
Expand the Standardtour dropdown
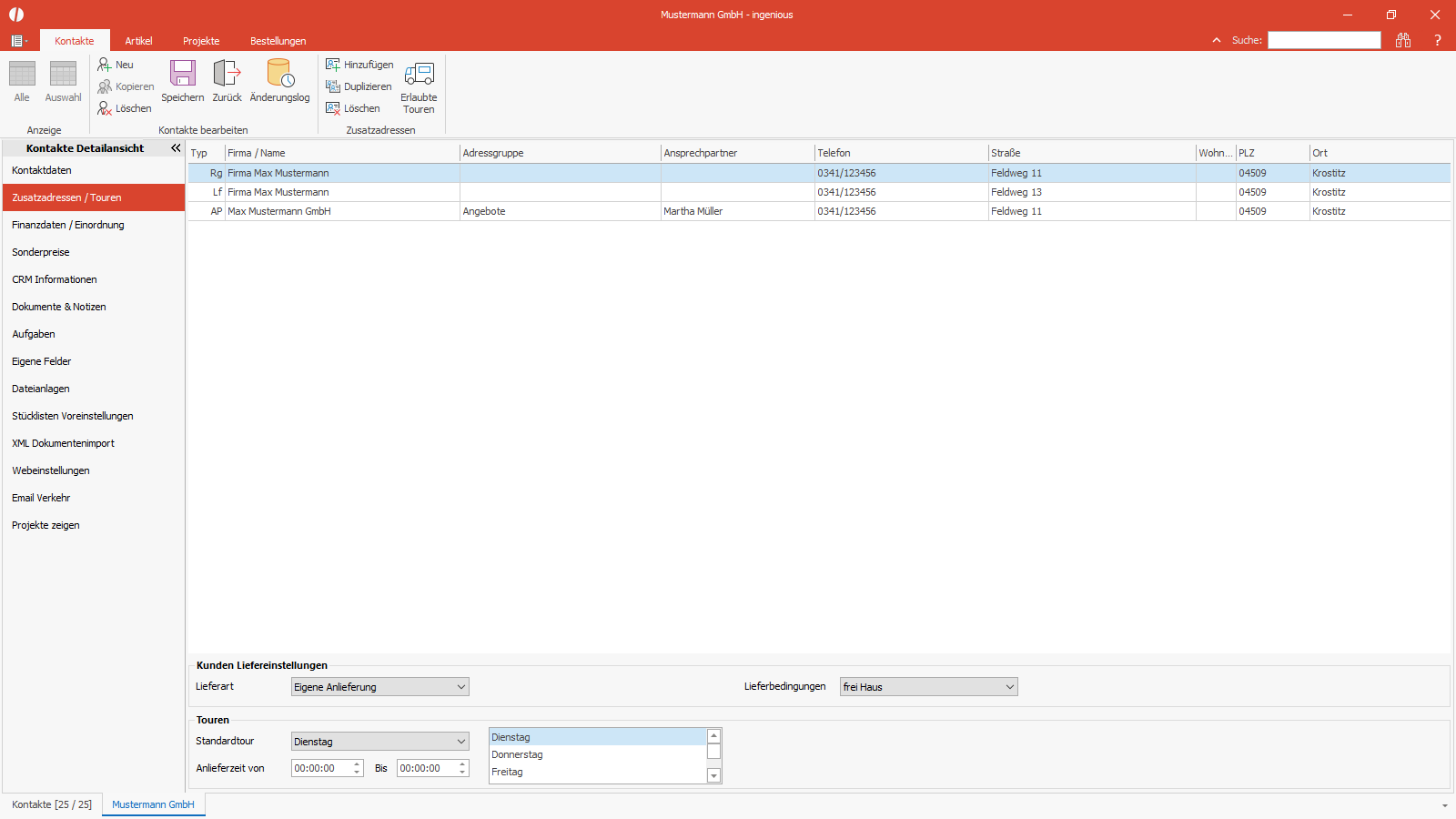point(379,742)
